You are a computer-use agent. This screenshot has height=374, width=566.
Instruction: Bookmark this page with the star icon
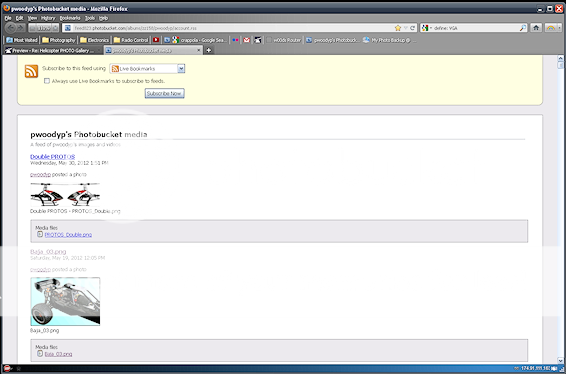pos(398,28)
